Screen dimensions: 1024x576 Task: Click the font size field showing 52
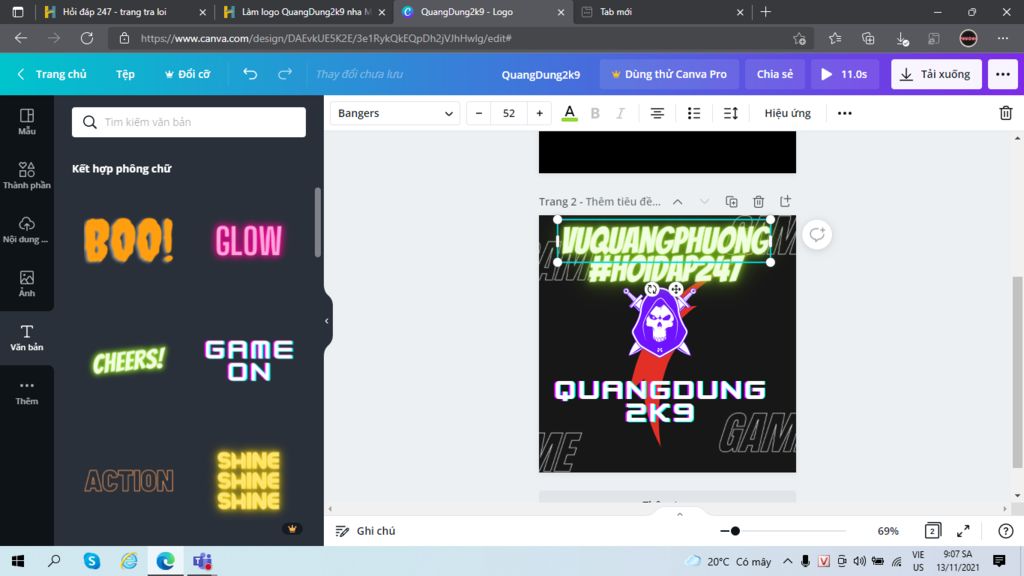coord(509,113)
